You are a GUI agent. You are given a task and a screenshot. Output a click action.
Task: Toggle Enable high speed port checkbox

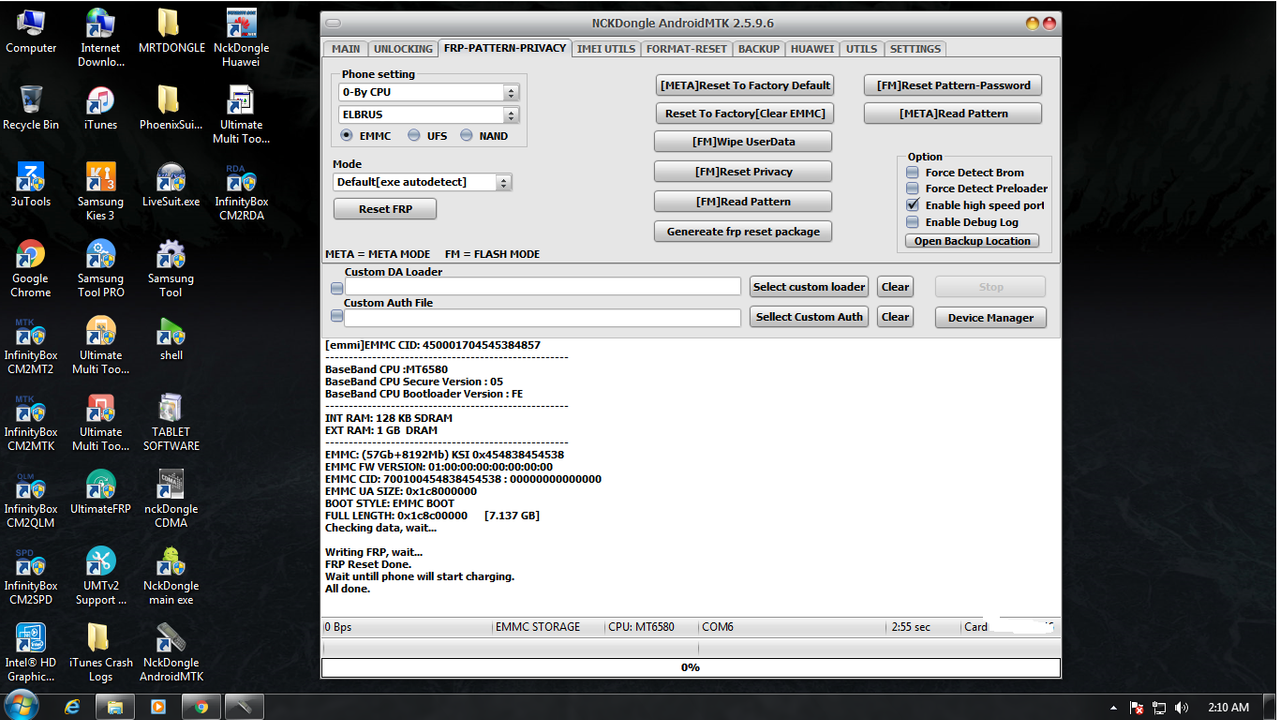[x=912, y=205]
